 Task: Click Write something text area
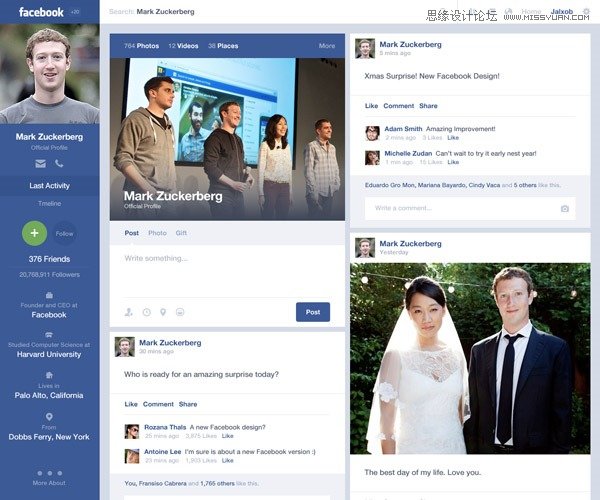click(227, 272)
